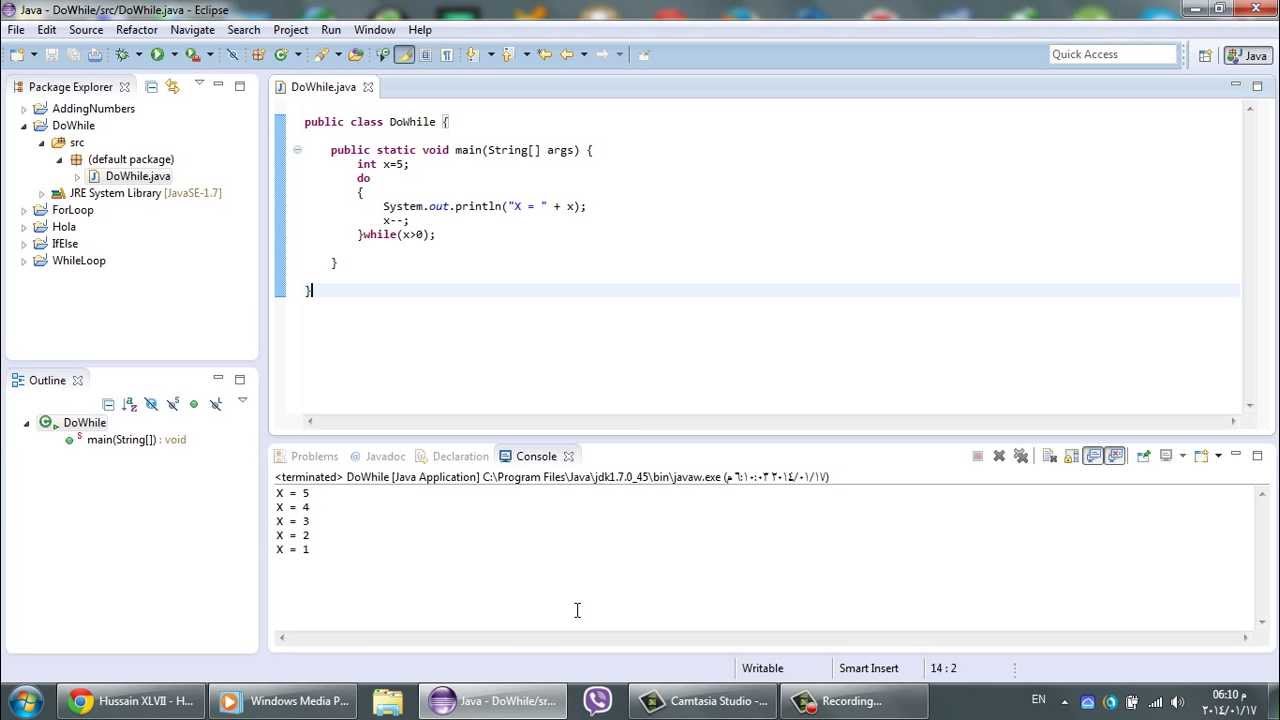Toggle Hide Non-Public Members in Outline
The height and width of the screenshot is (720, 1280).
click(194, 404)
